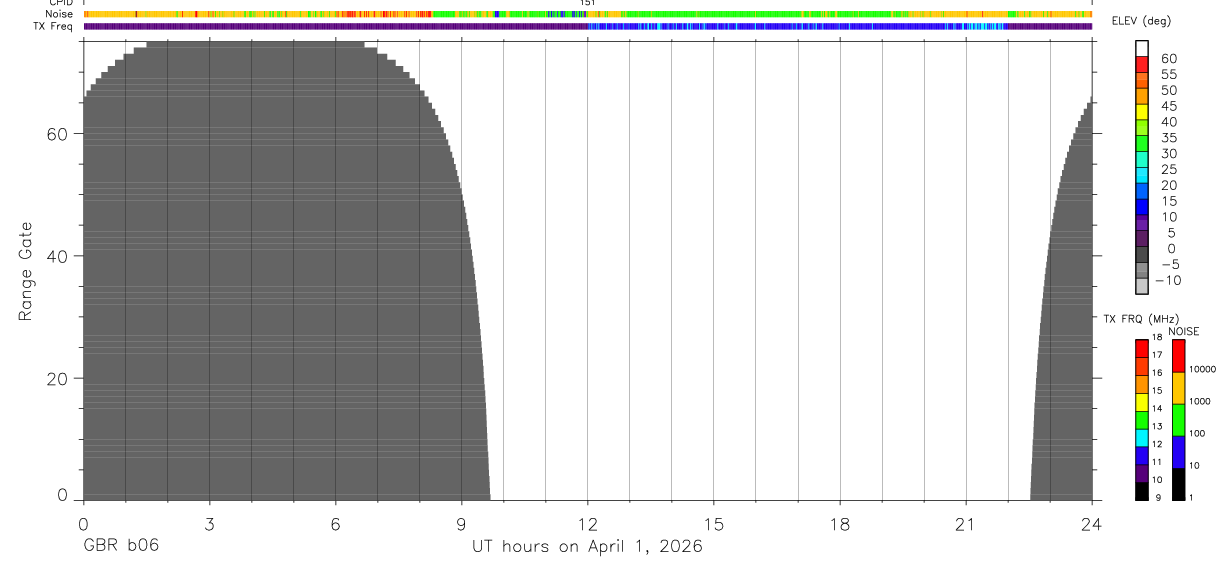Image resolution: width=1228 pixels, height=567 pixels.
Task: Click the cyan swatch in ELEV colorbar
Action: coord(1142,175)
